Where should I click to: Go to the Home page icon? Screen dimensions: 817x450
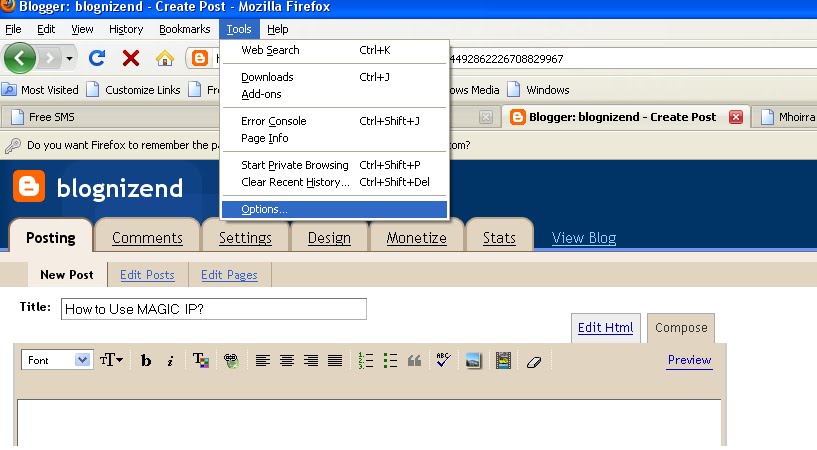tap(165, 58)
